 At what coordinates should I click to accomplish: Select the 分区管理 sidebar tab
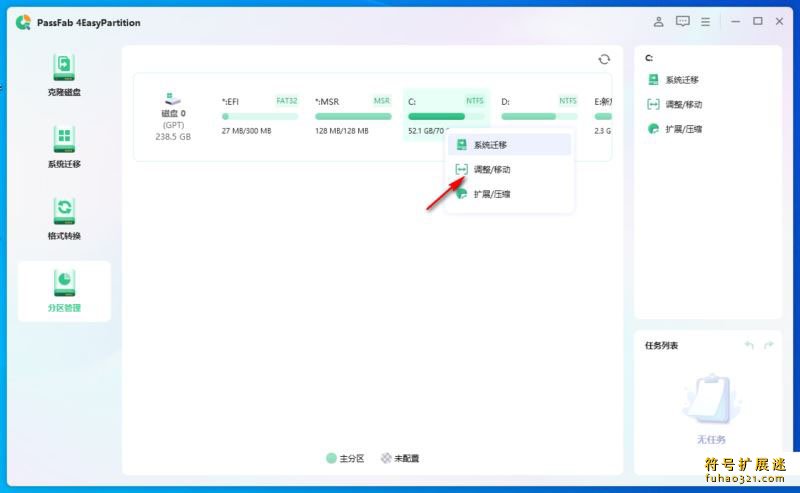[64, 291]
